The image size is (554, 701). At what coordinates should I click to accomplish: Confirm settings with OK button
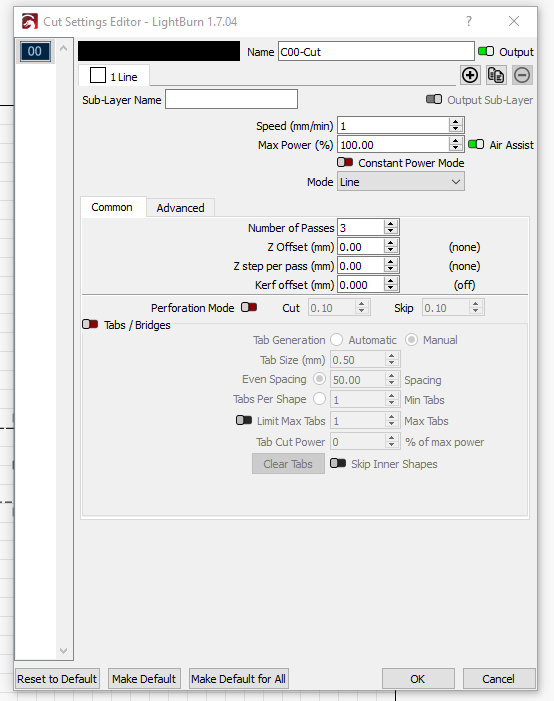(x=418, y=679)
